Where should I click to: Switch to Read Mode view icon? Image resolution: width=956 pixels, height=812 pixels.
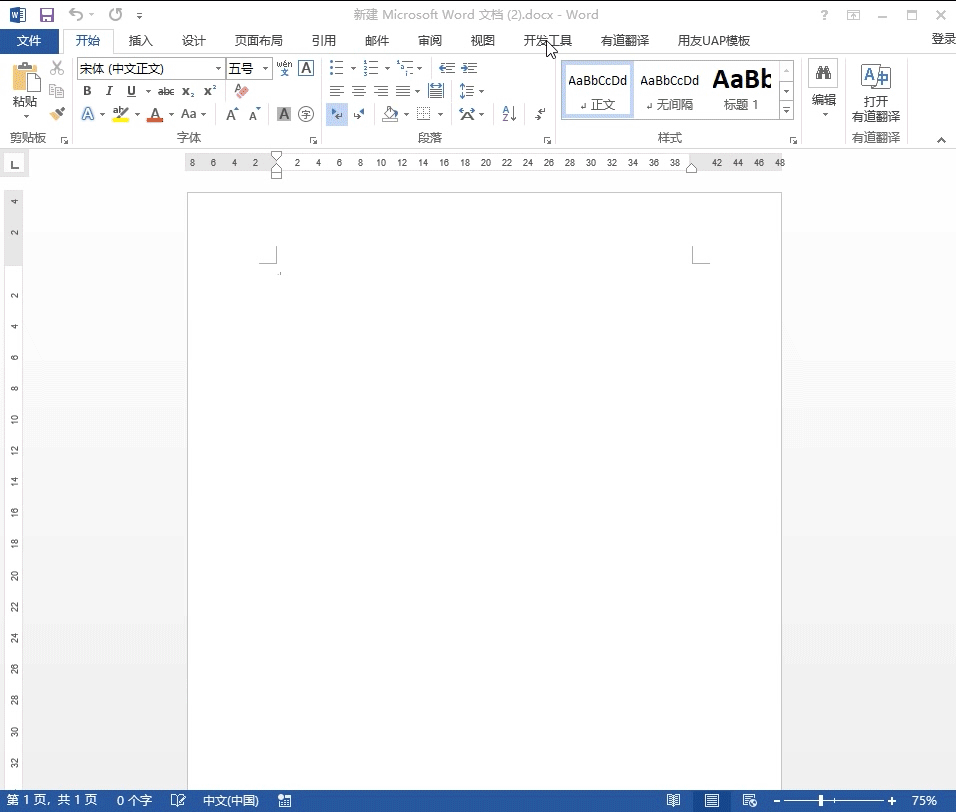coord(673,800)
